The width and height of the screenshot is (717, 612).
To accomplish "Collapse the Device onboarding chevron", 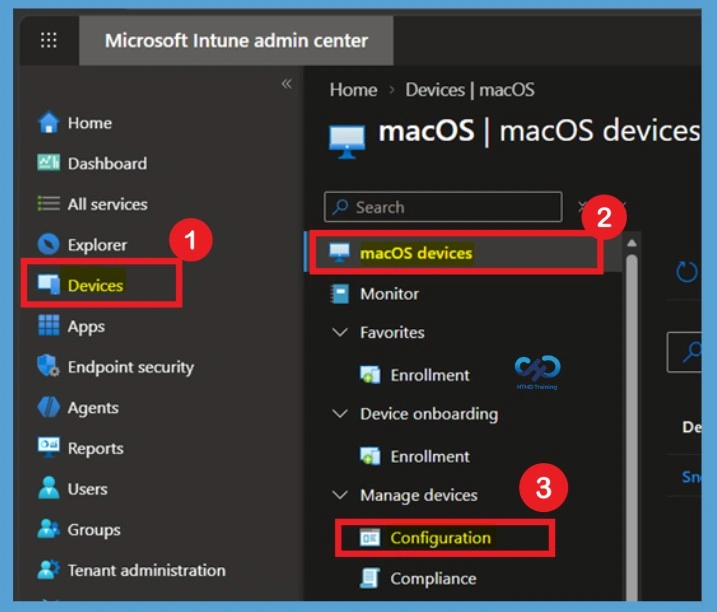I will pos(340,413).
